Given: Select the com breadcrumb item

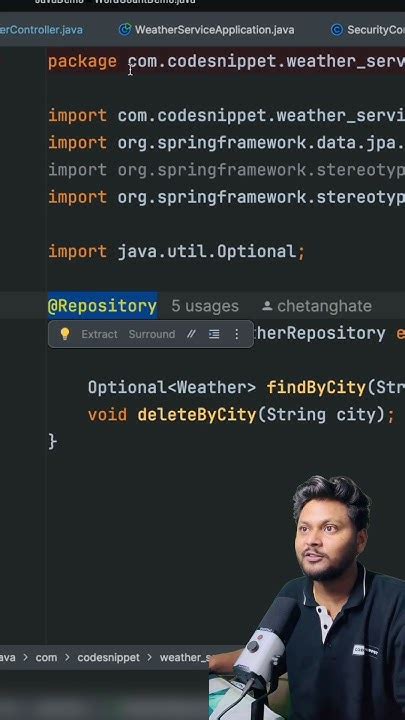Looking at the screenshot, I should coord(46,658).
